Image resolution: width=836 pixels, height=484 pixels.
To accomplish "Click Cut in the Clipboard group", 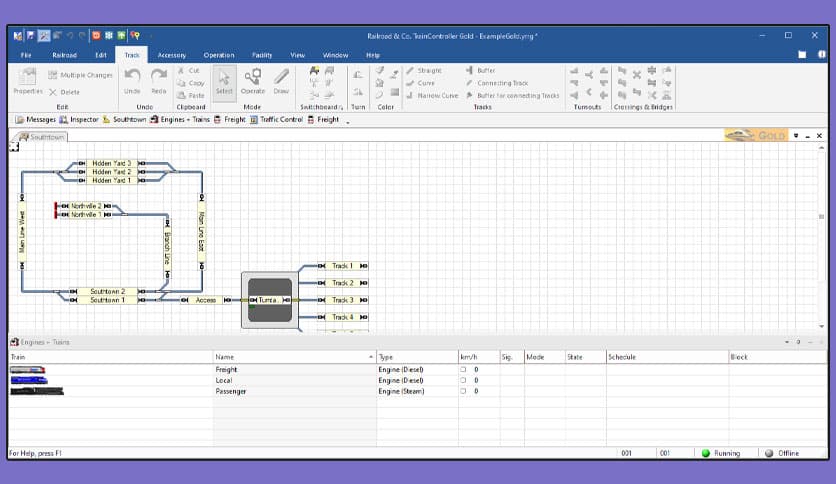I will click(x=189, y=70).
